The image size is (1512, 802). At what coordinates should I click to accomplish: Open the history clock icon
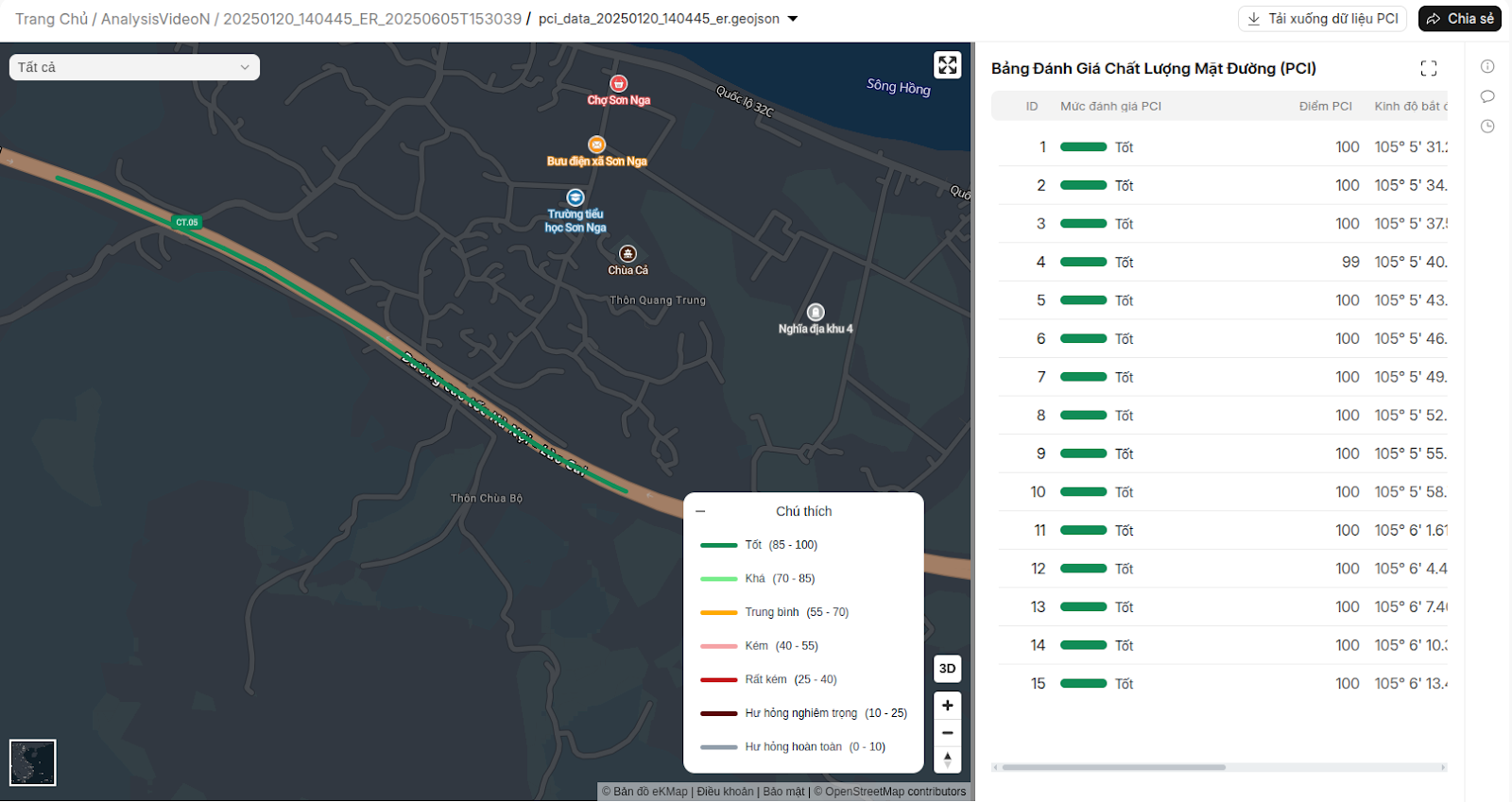[x=1487, y=126]
